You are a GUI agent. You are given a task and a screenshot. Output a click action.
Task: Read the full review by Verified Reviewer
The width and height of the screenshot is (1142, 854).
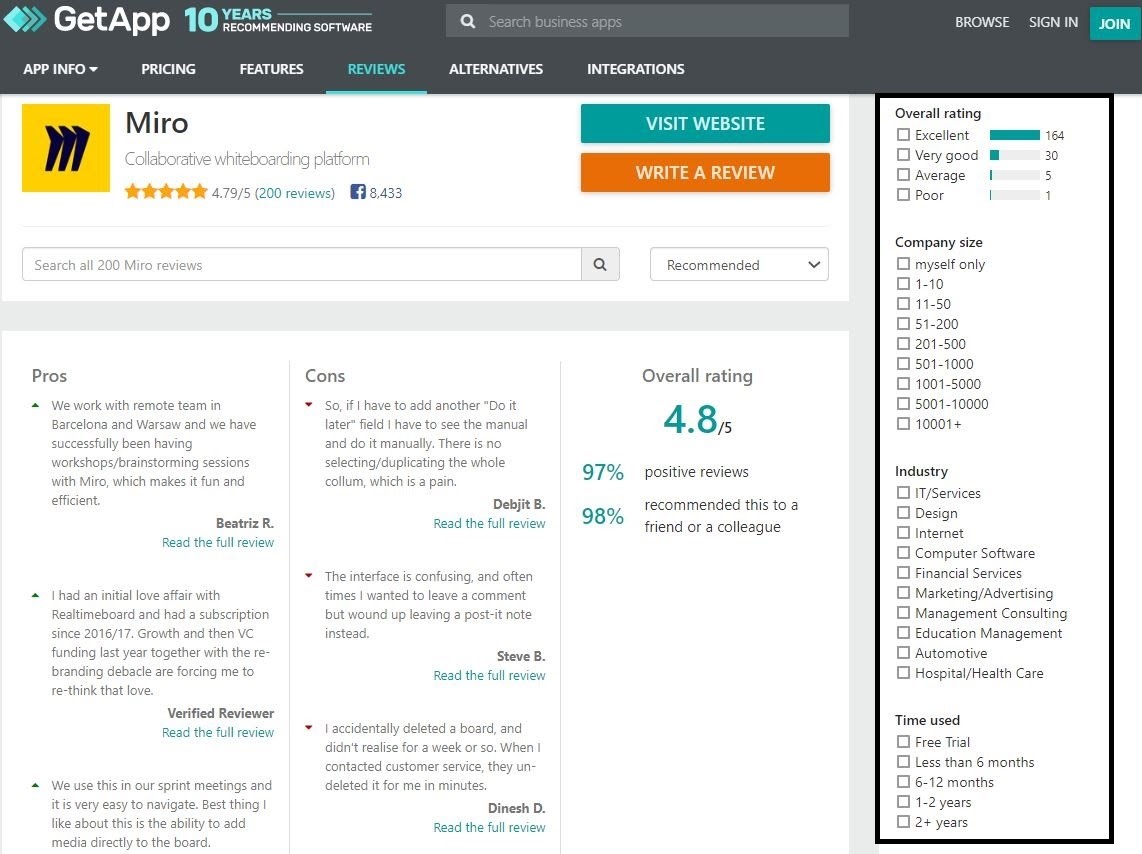click(218, 732)
